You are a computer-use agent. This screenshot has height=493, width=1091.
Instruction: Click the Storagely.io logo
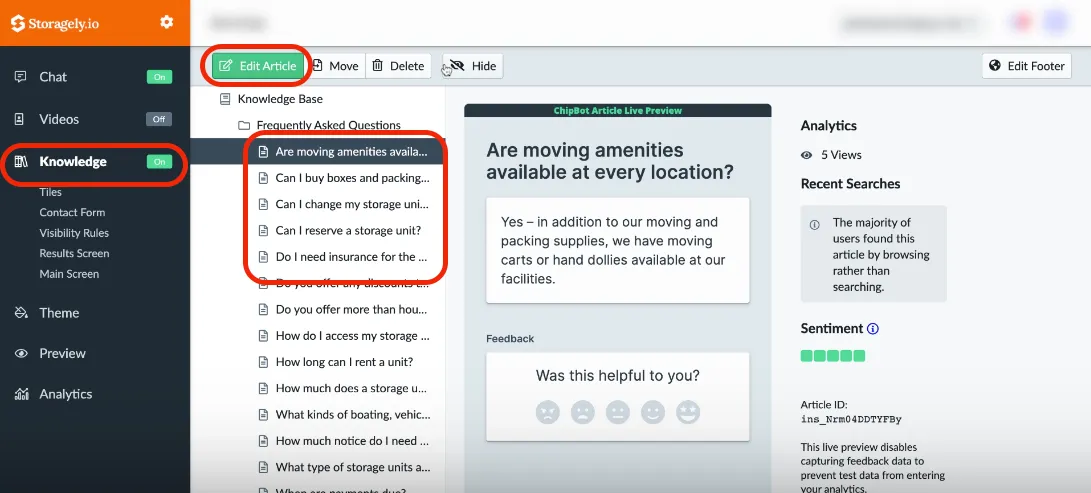55,24
